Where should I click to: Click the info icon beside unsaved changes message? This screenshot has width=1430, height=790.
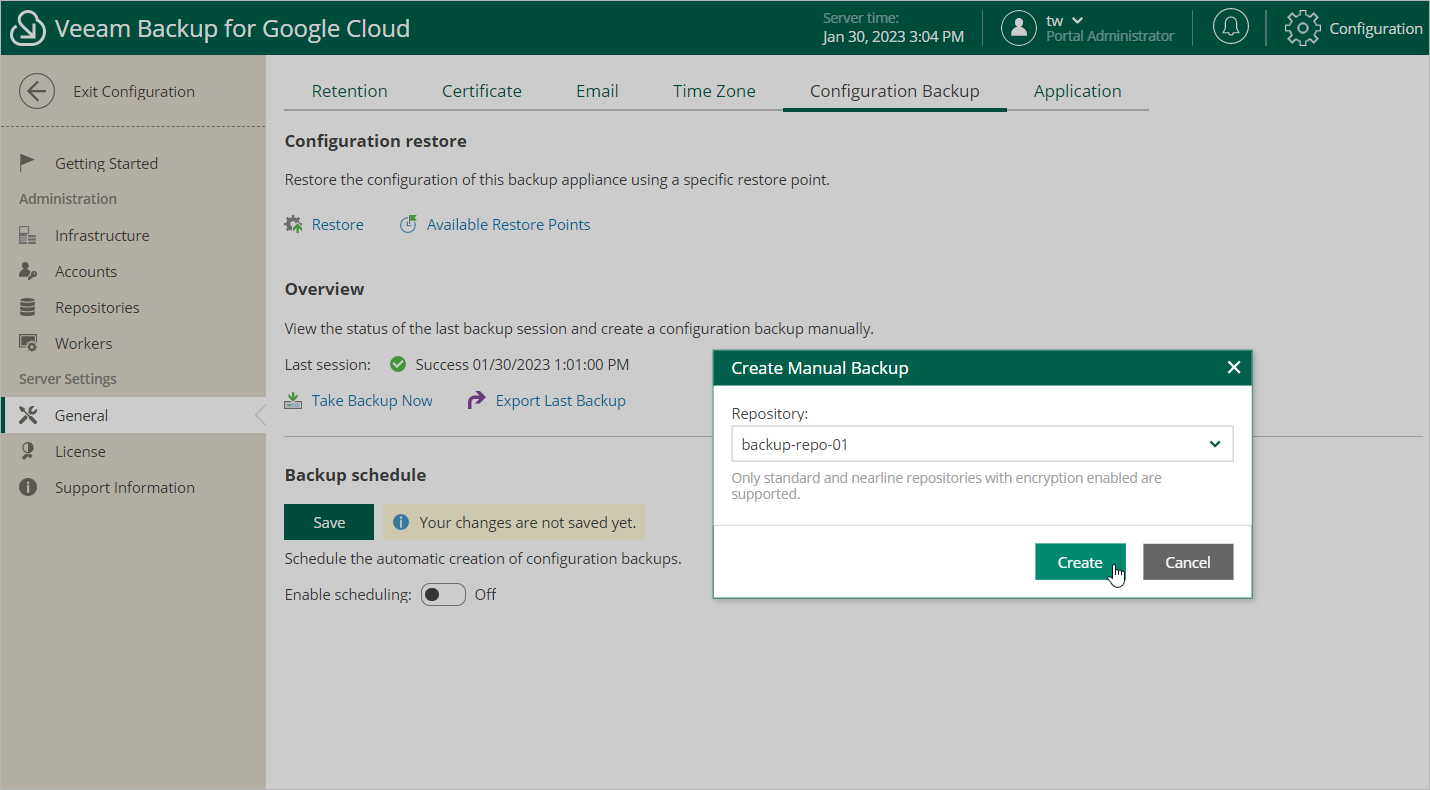[x=401, y=522]
